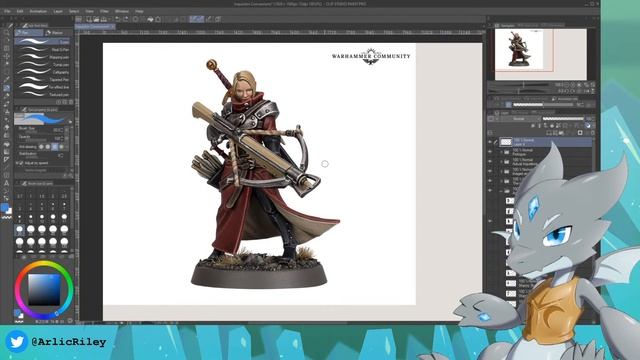Screen dimensions: 640x360
Task: Choose the Turnip pen sub tool
Action: click(x=43, y=64)
